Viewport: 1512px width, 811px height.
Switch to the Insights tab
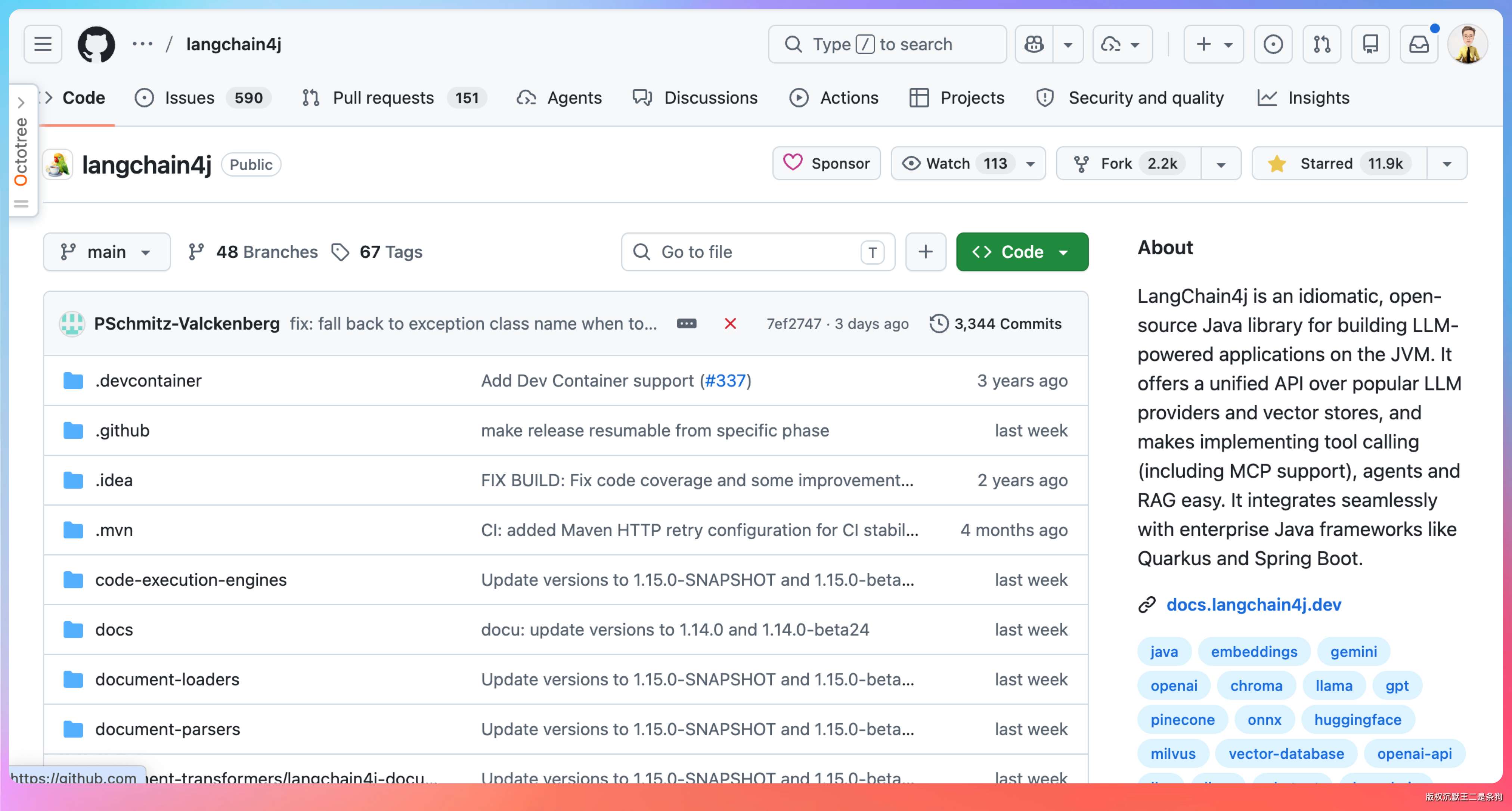click(1304, 97)
